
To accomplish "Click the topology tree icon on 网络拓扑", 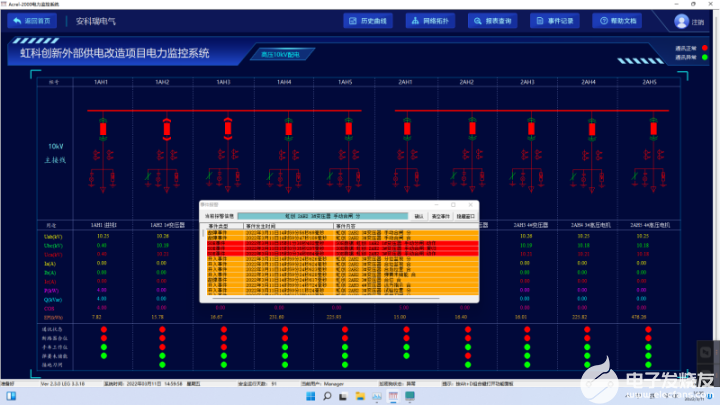I will (415, 21).
